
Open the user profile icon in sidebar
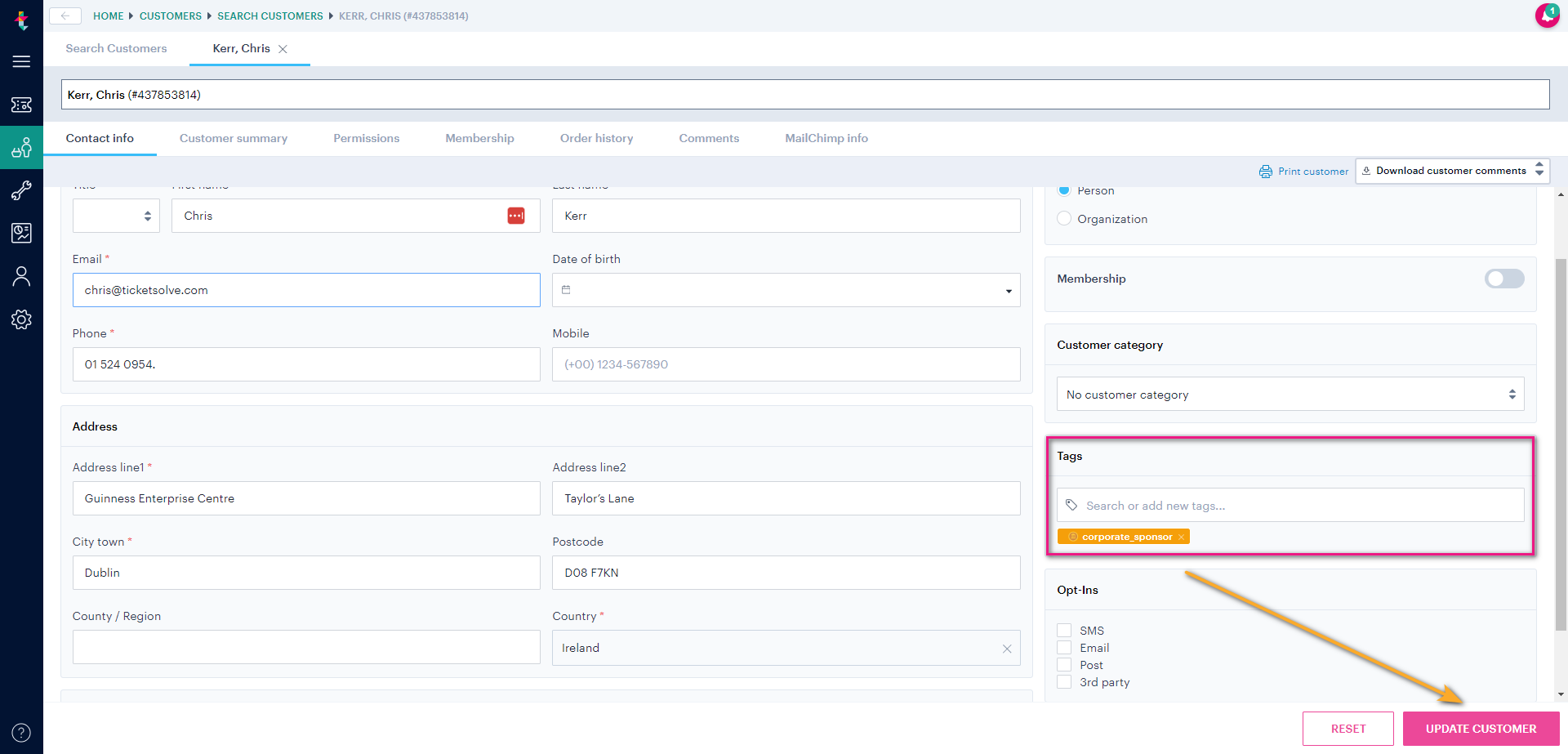[x=22, y=277]
